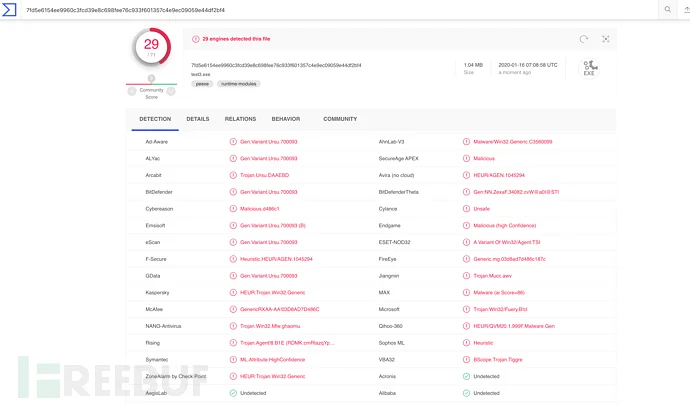This screenshot has width=690, height=405.
Task: Click the community score upvote icon
Action: (x=171, y=91)
